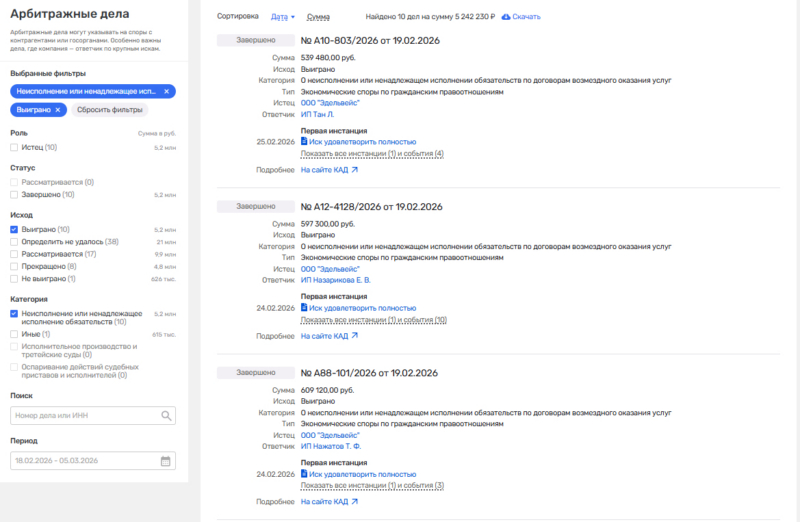Toggle the Истец role checkbox
This screenshot has width=800, height=522.
click(x=14, y=147)
